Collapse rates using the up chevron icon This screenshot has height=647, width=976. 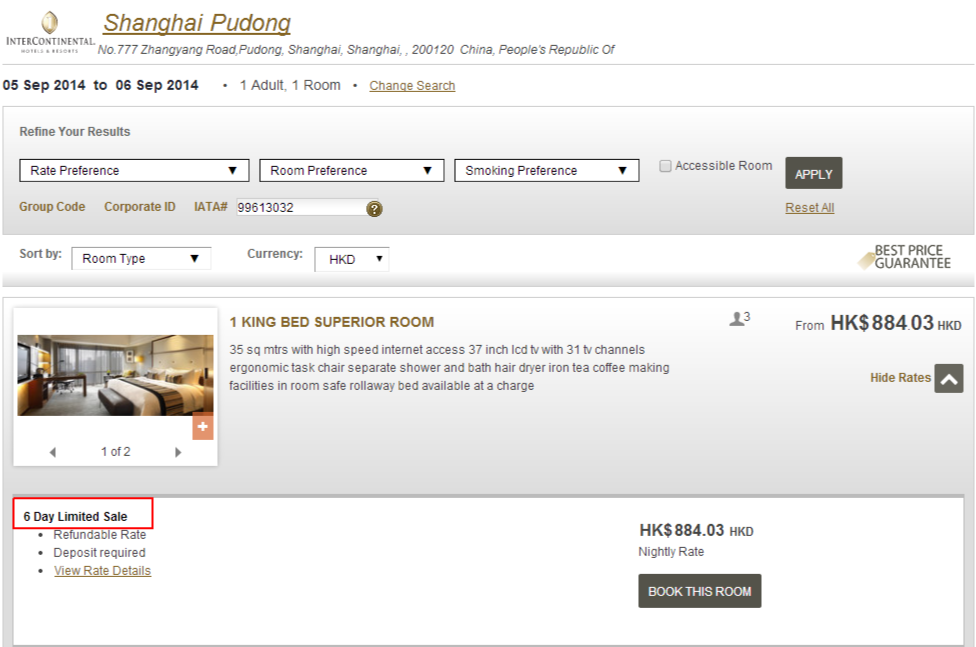[x=948, y=378]
